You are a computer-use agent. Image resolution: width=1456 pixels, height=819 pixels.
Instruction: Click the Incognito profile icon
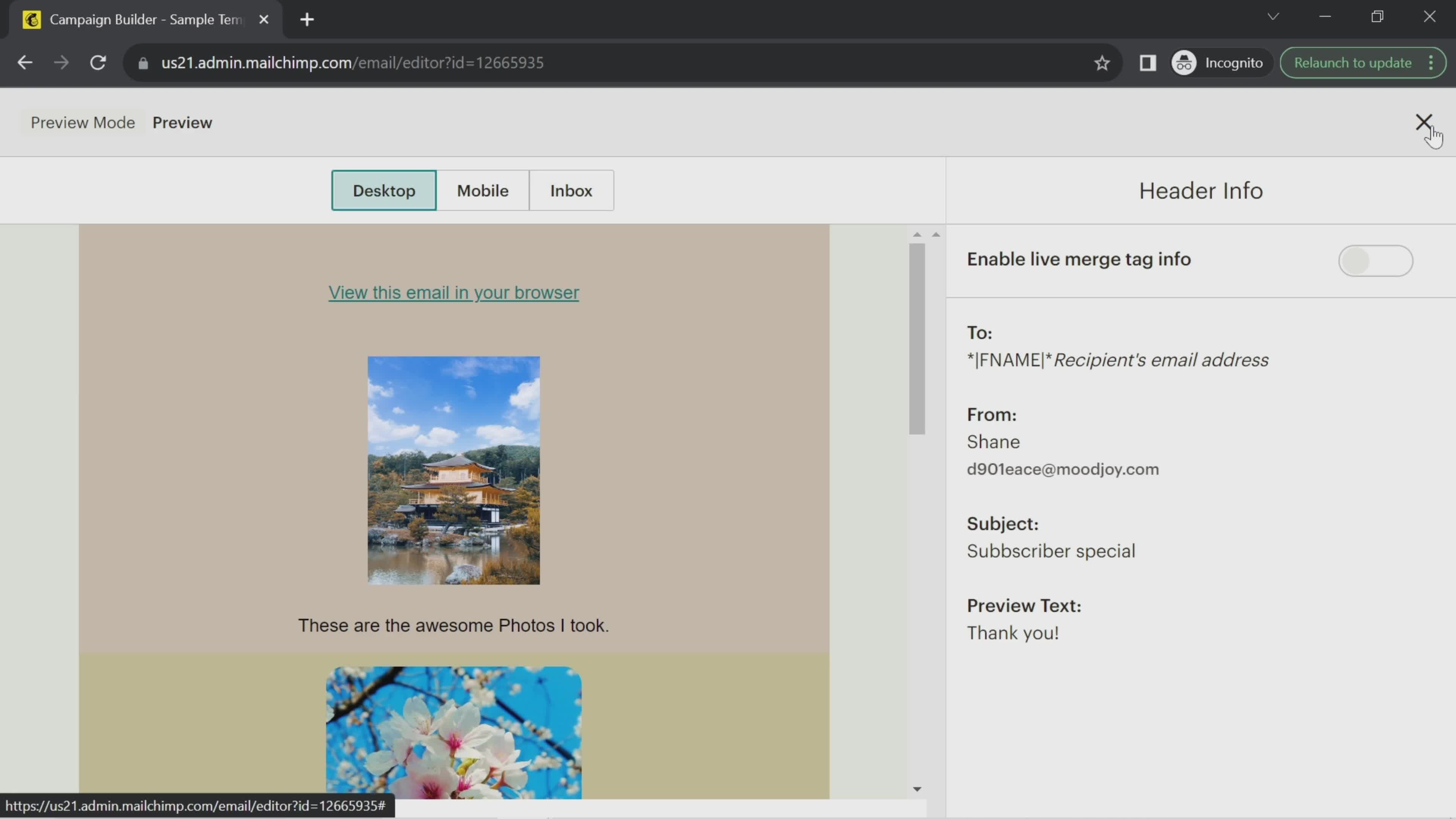[x=1185, y=62]
